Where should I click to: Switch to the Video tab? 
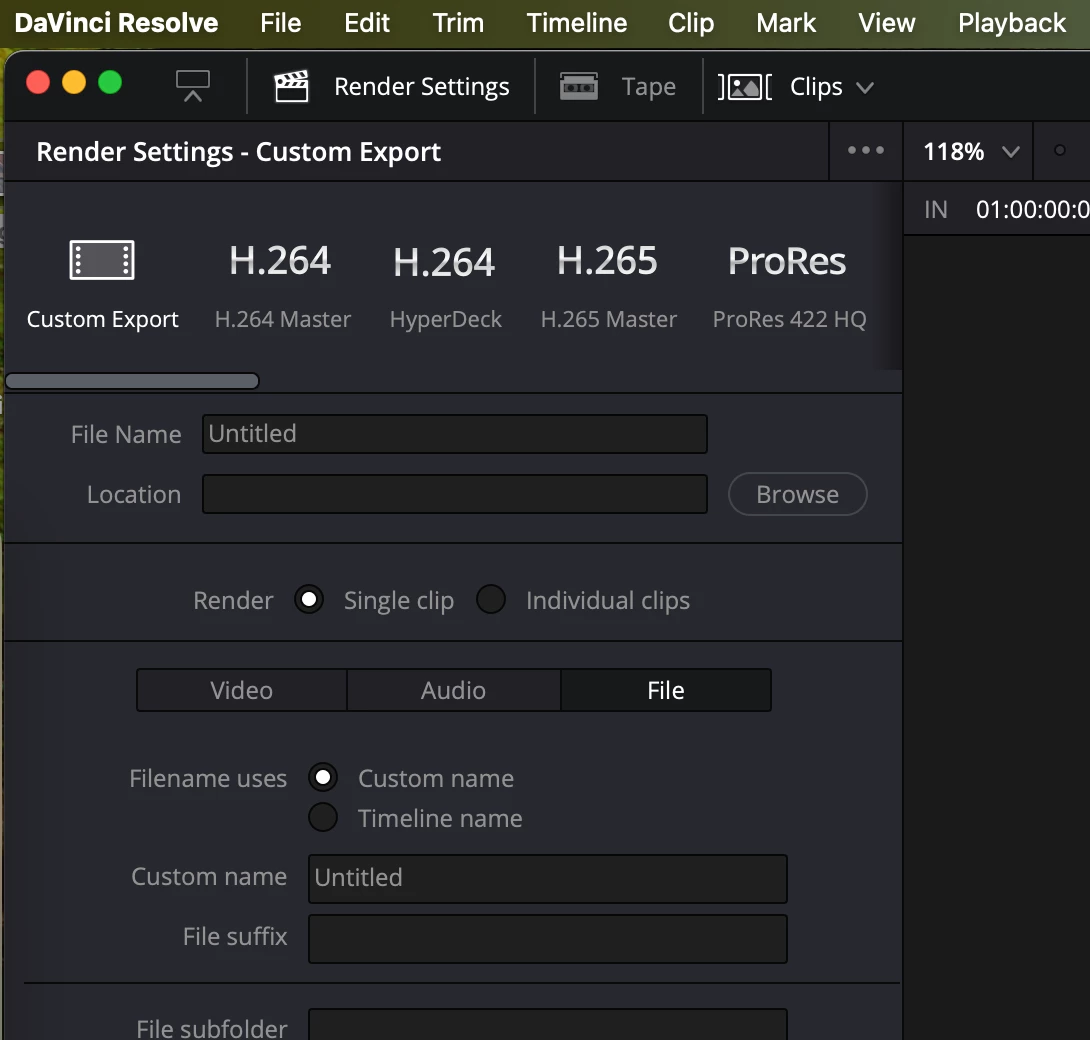click(241, 690)
